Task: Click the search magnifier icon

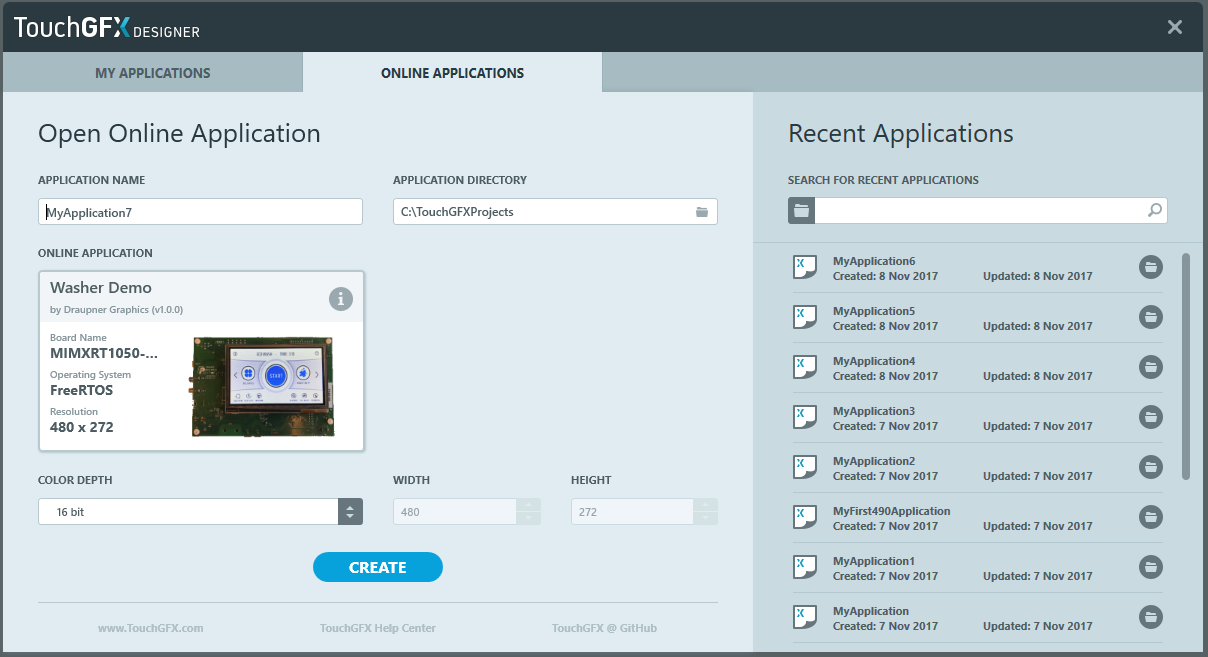Action: coord(1155,210)
